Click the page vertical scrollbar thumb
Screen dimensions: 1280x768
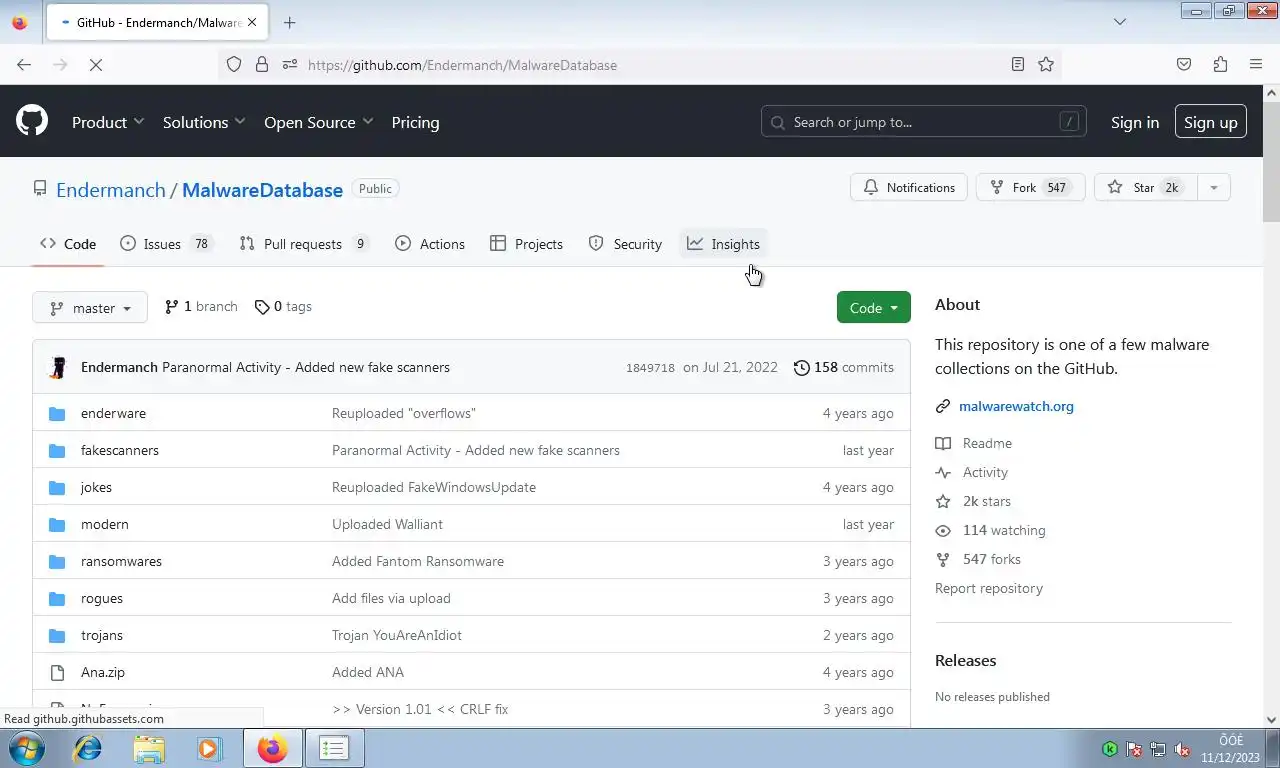(x=1271, y=162)
